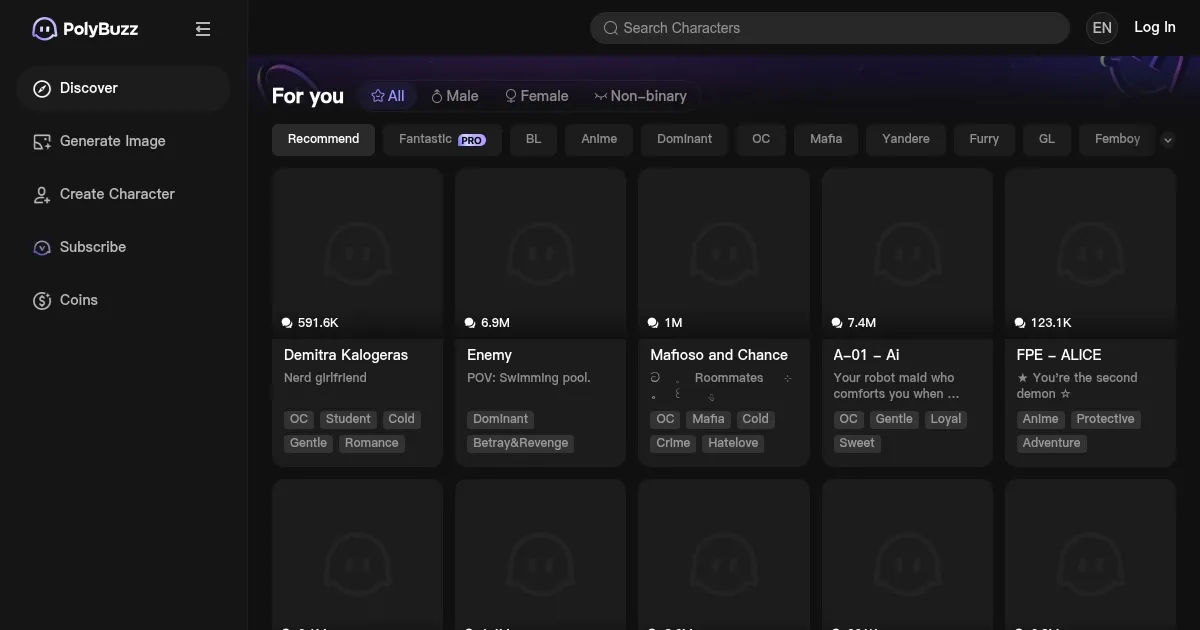The image size is (1200, 630).
Task: Open the Fantastic PRO category
Action: coord(442,139)
